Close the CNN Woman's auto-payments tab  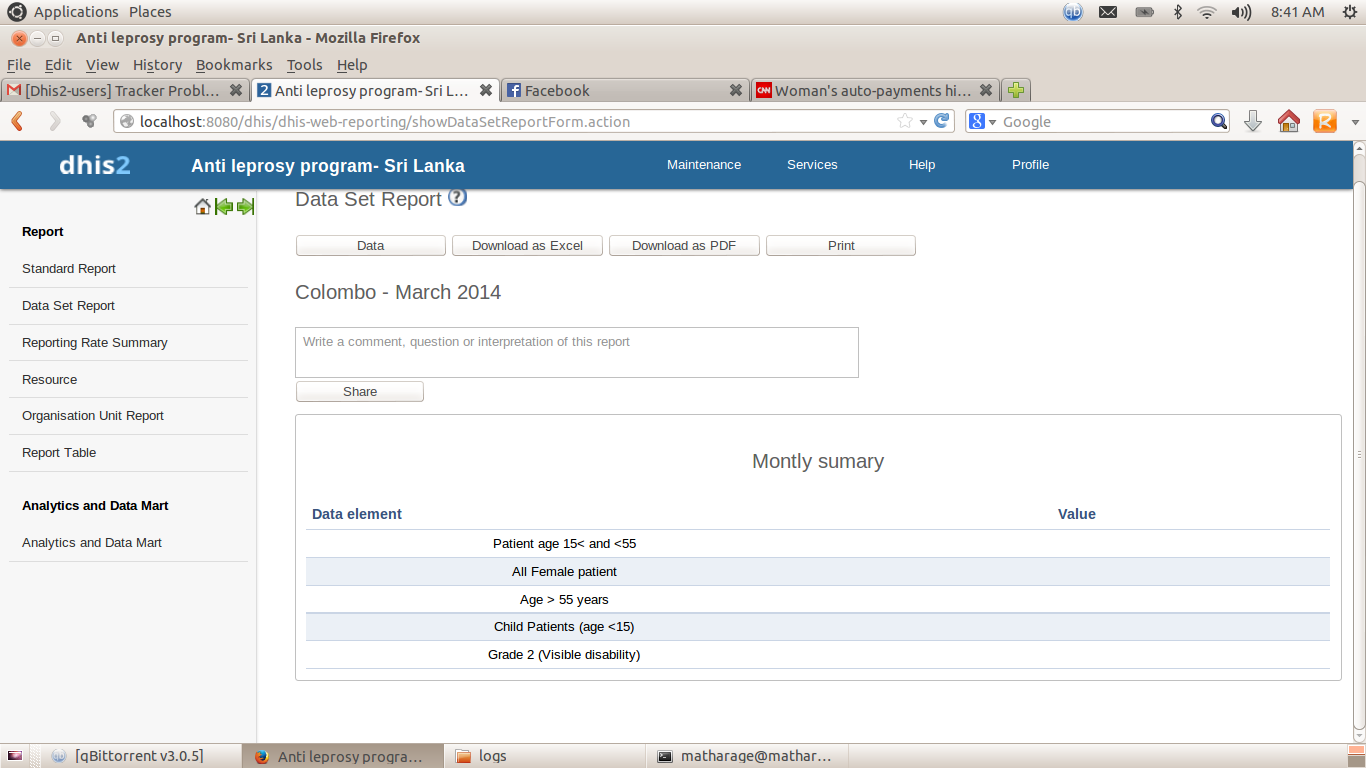point(986,90)
